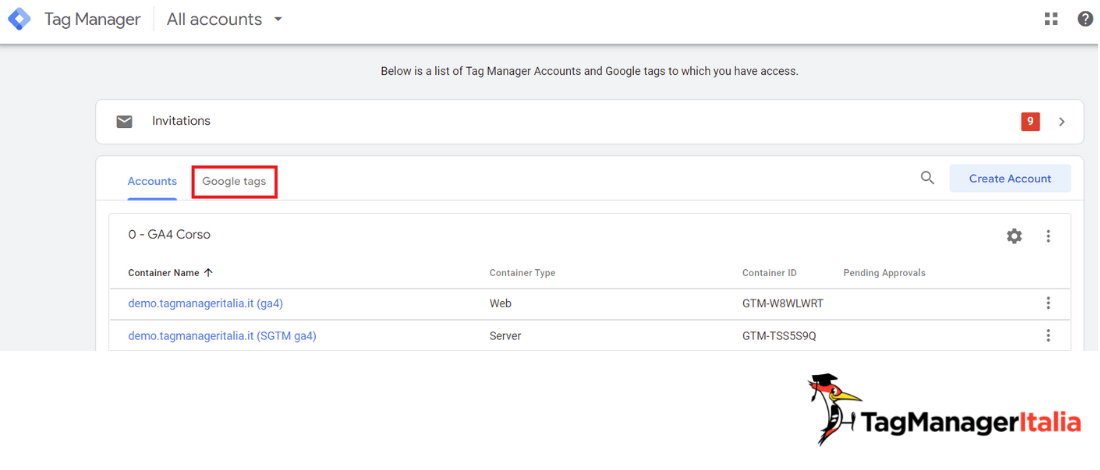Expand Invitations with the right chevron
The width and height of the screenshot is (1100, 470).
1061,121
